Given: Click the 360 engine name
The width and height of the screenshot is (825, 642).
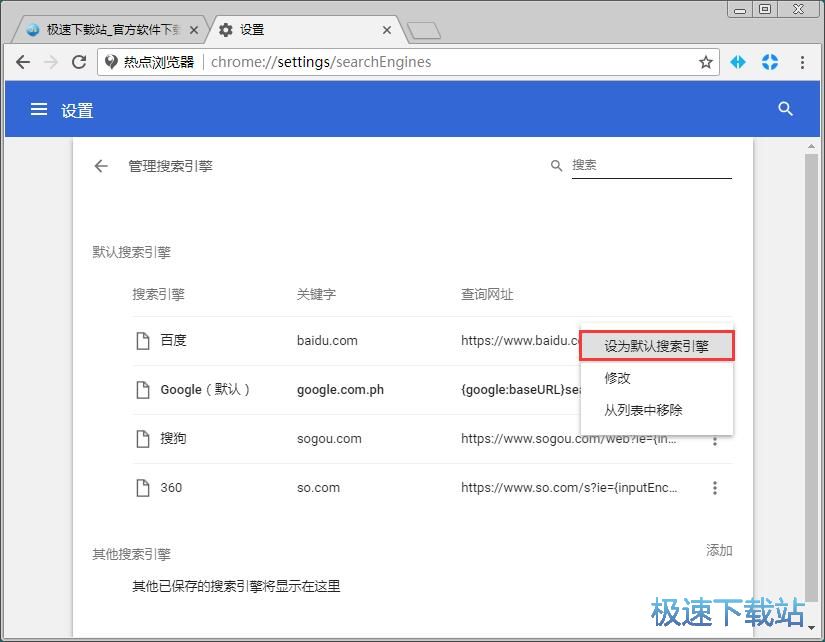Looking at the screenshot, I should pos(171,488).
